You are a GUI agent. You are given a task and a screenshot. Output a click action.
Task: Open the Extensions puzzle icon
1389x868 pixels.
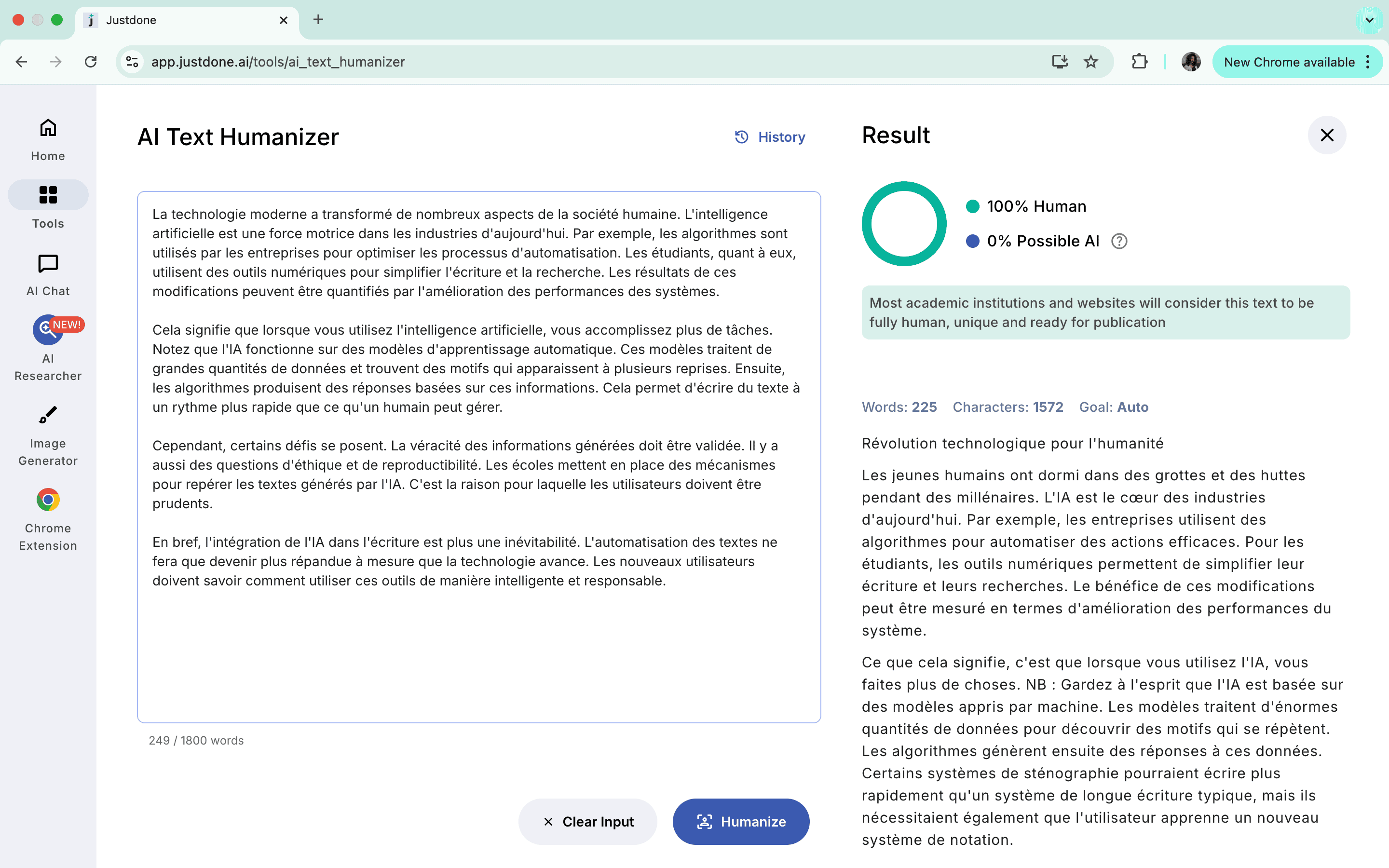pos(1140,61)
